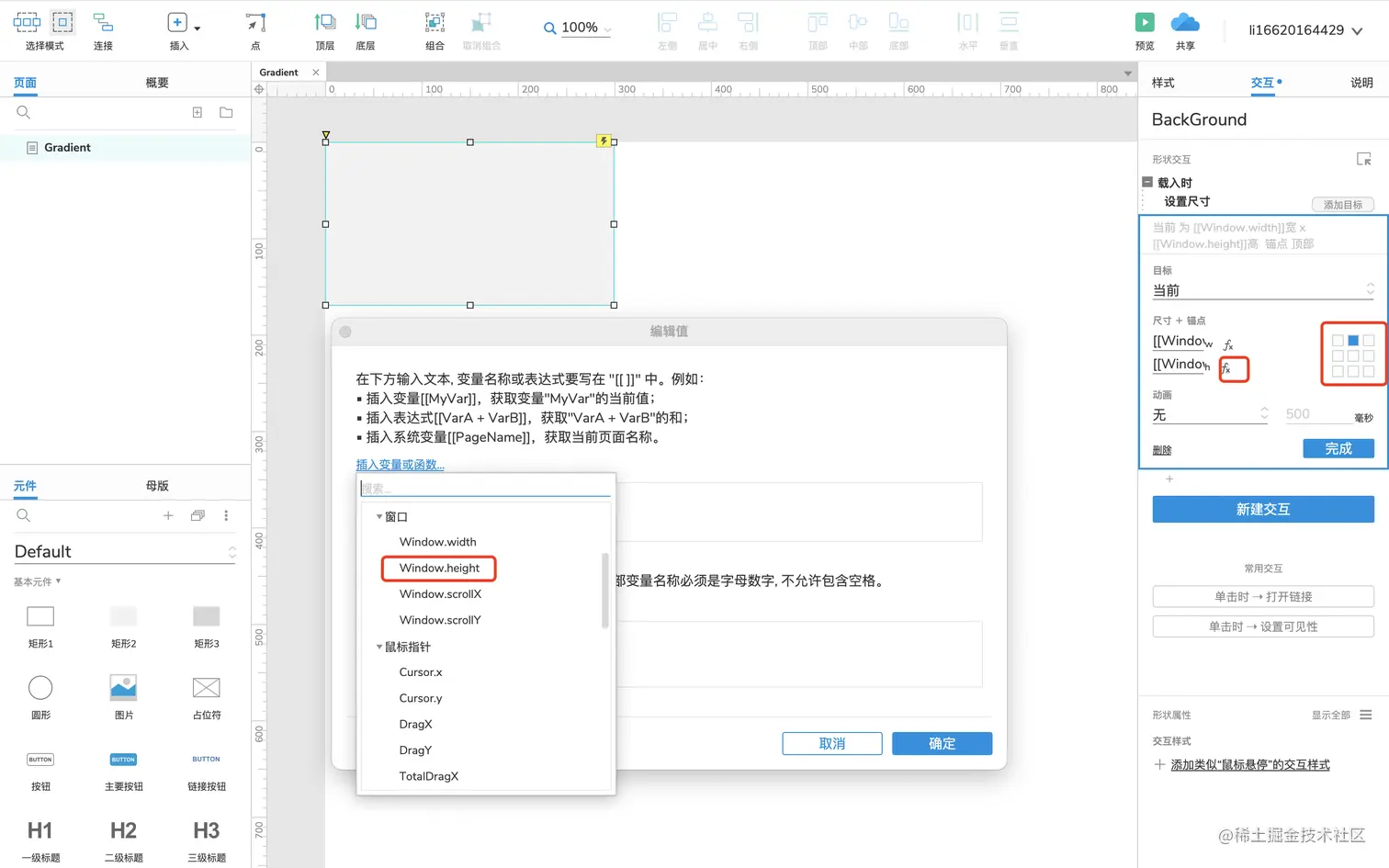Set anchor to the bottom-center cell
The image size is (1389, 868).
pos(1353,371)
